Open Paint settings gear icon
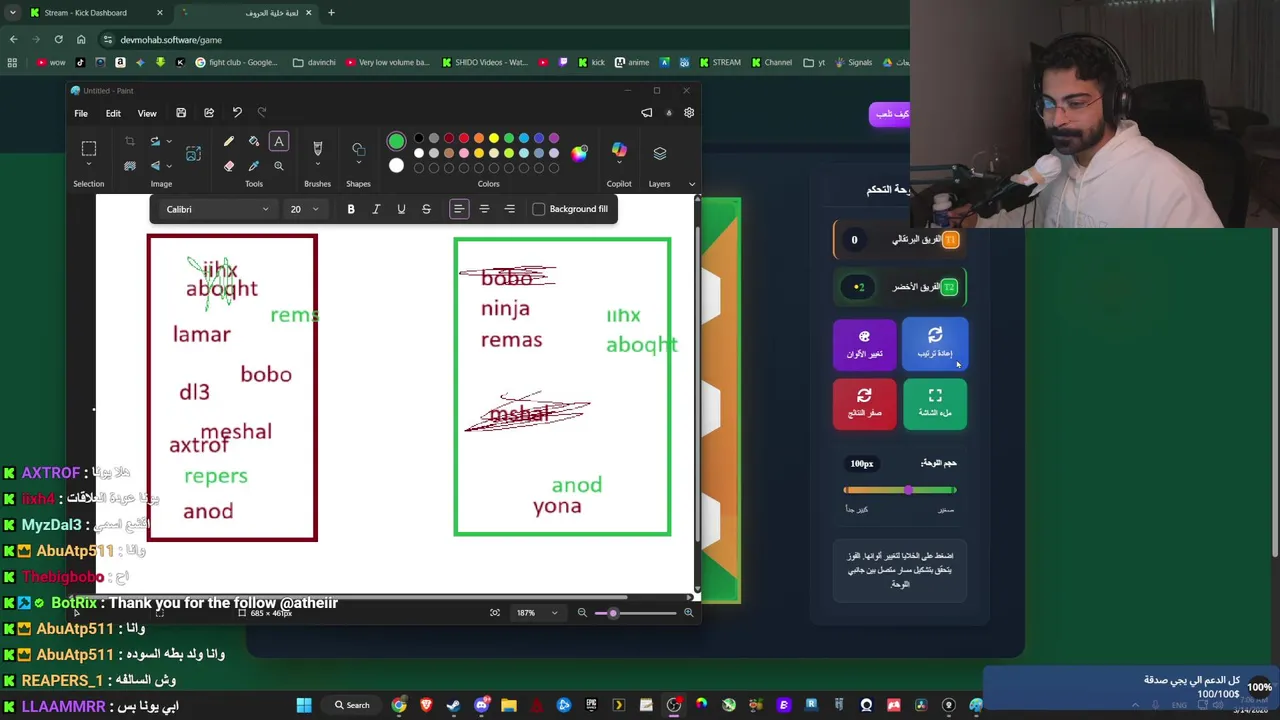This screenshot has width=1280, height=720. (x=689, y=113)
